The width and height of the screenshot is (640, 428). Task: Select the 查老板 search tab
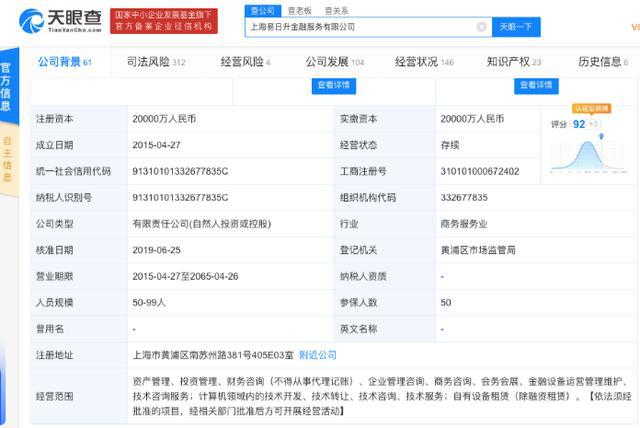pyautogui.click(x=300, y=11)
